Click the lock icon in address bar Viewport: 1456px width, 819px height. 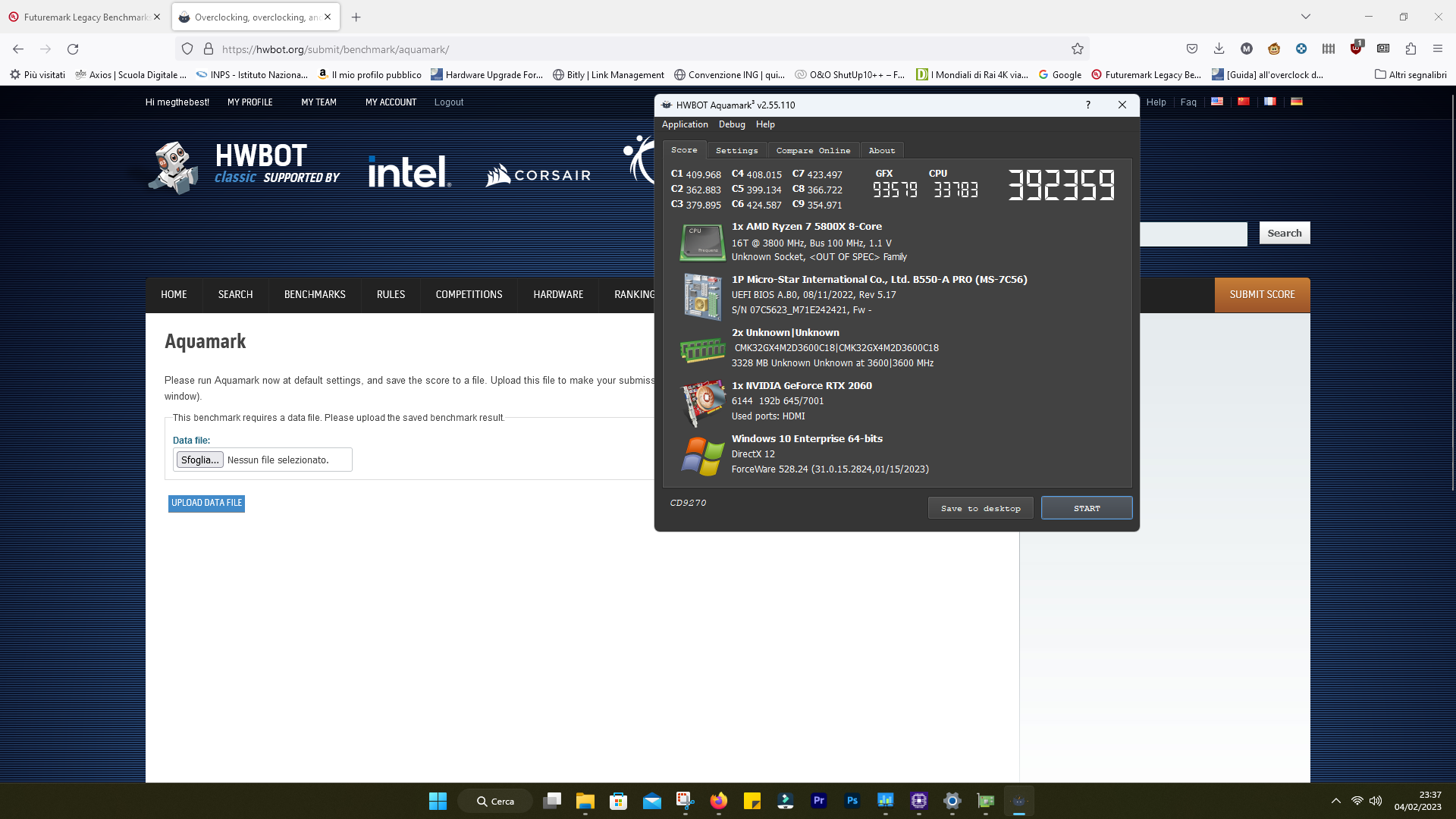[209, 49]
